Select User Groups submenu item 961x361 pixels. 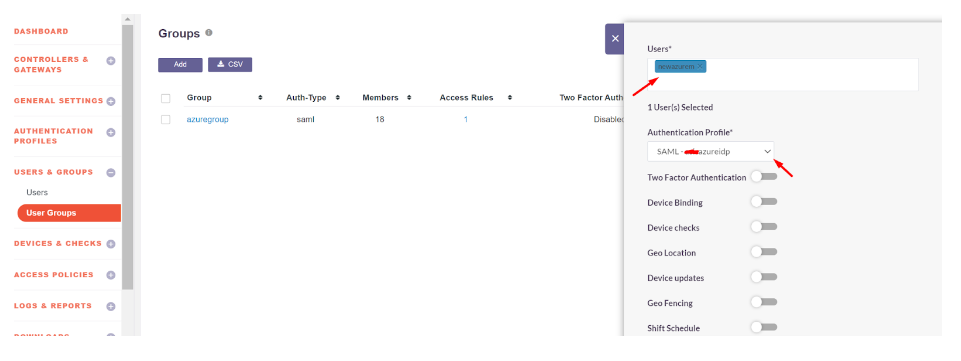pyautogui.click(x=69, y=213)
